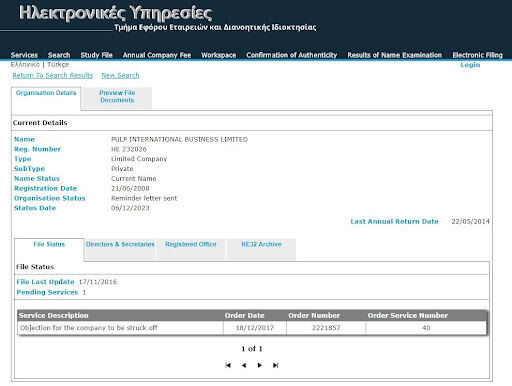Go to next results page arrow

pos(260,365)
